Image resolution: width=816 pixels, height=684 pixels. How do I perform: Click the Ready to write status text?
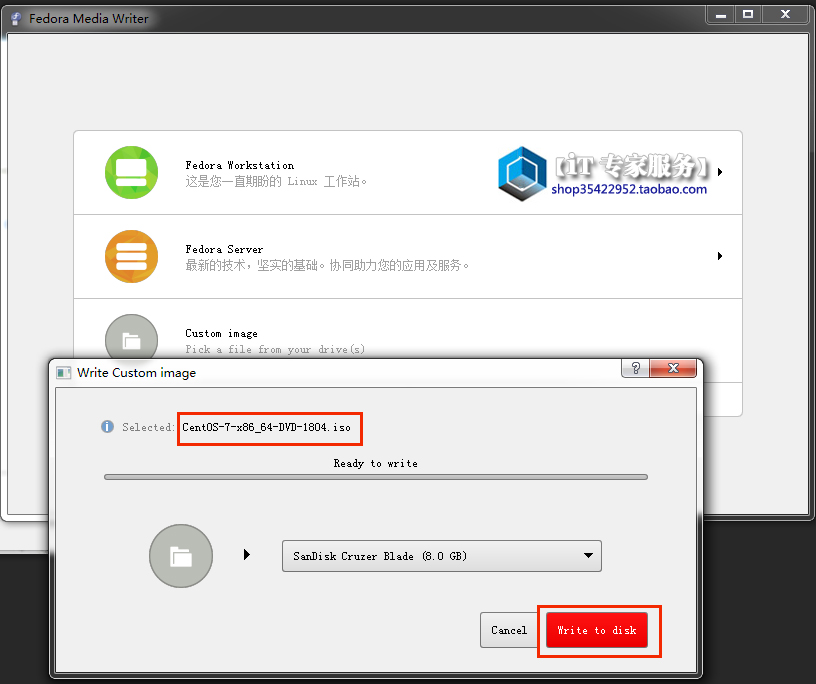coord(376,463)
